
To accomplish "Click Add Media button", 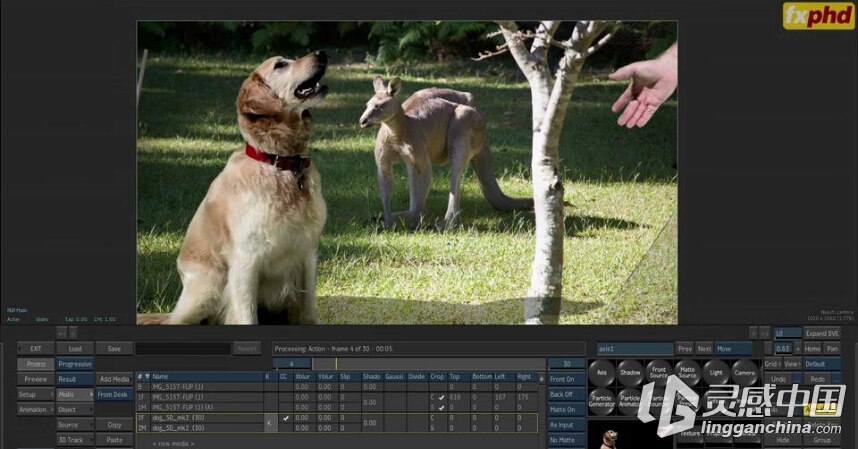I will tap(114, 379).
